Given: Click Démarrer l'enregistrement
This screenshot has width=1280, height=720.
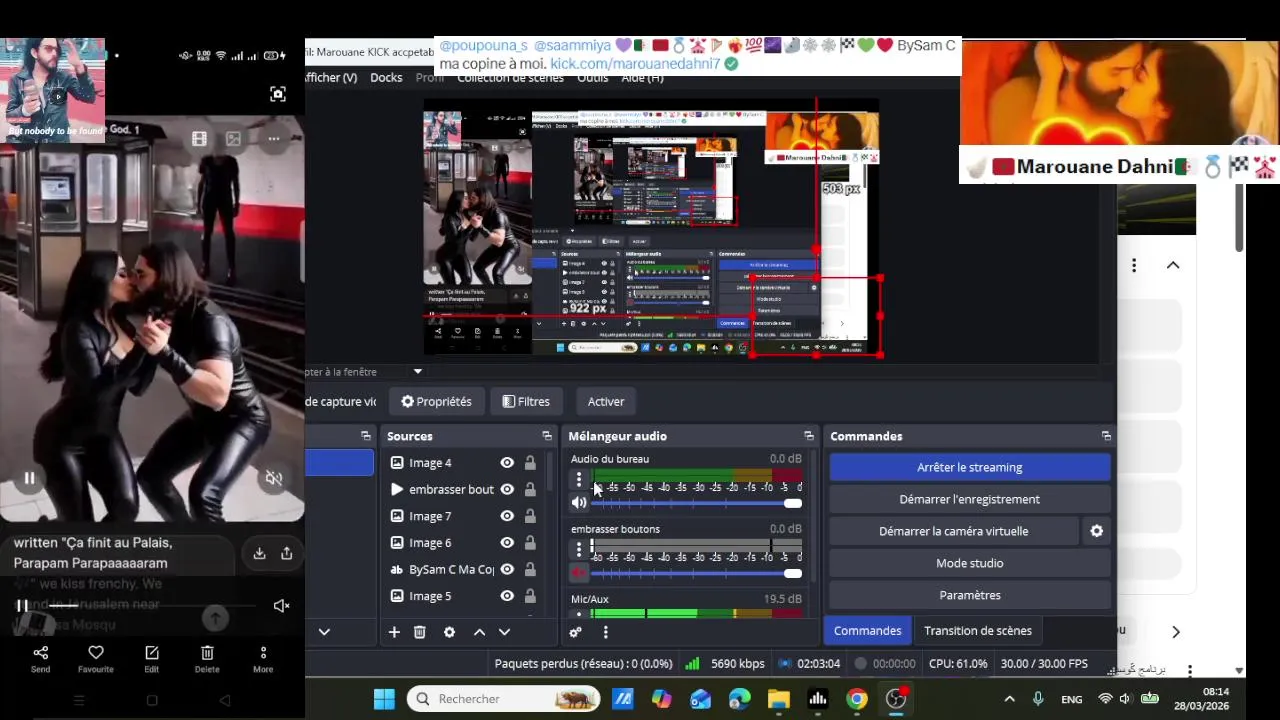Looking at the screenshot, I should [970, 499].
